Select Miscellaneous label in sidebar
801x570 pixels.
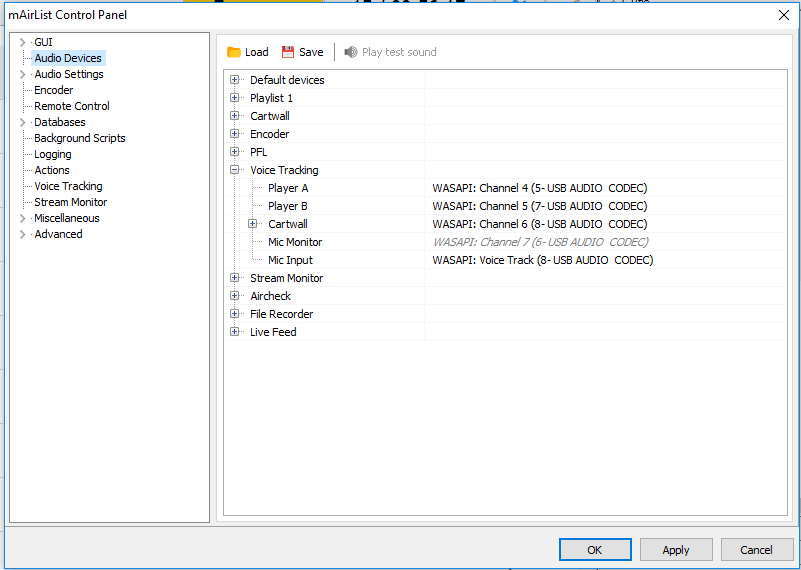point(67,219)
